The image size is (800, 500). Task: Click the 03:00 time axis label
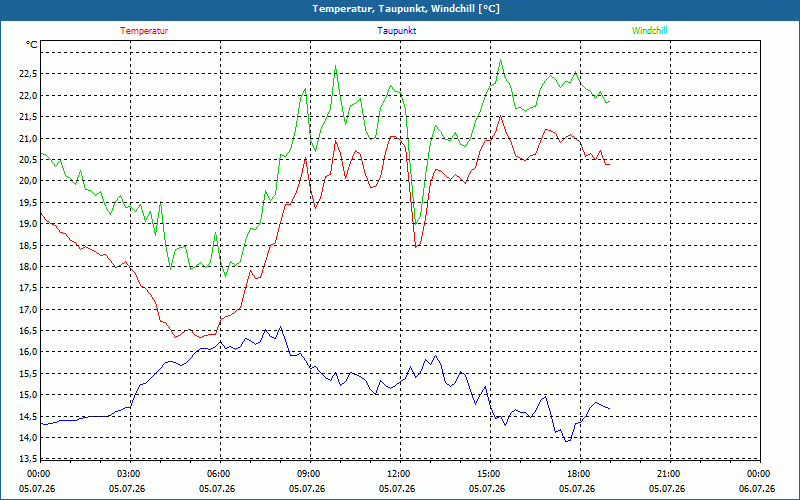pos(130,474)
